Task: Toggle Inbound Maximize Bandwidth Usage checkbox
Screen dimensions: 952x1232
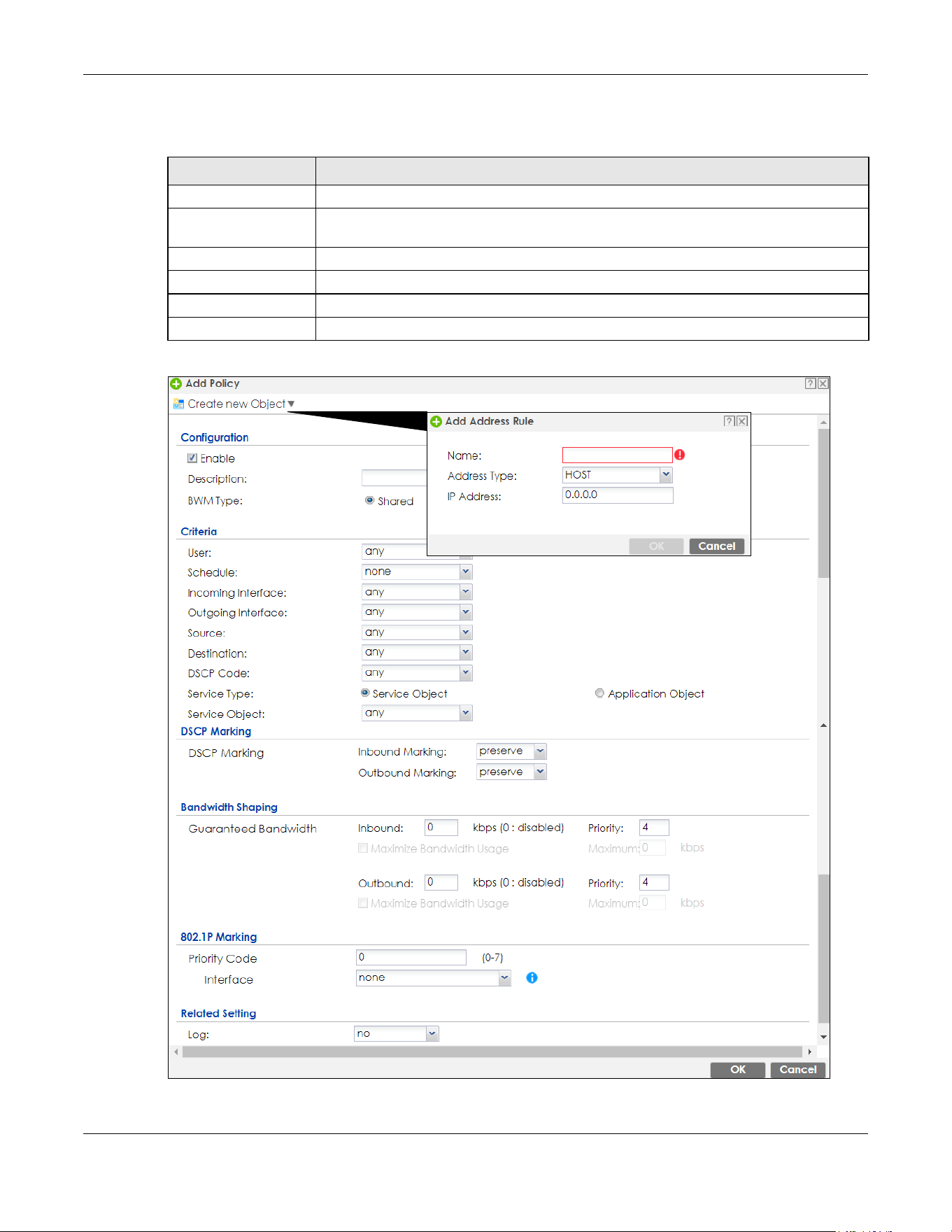Action: (x=363, y=848)
